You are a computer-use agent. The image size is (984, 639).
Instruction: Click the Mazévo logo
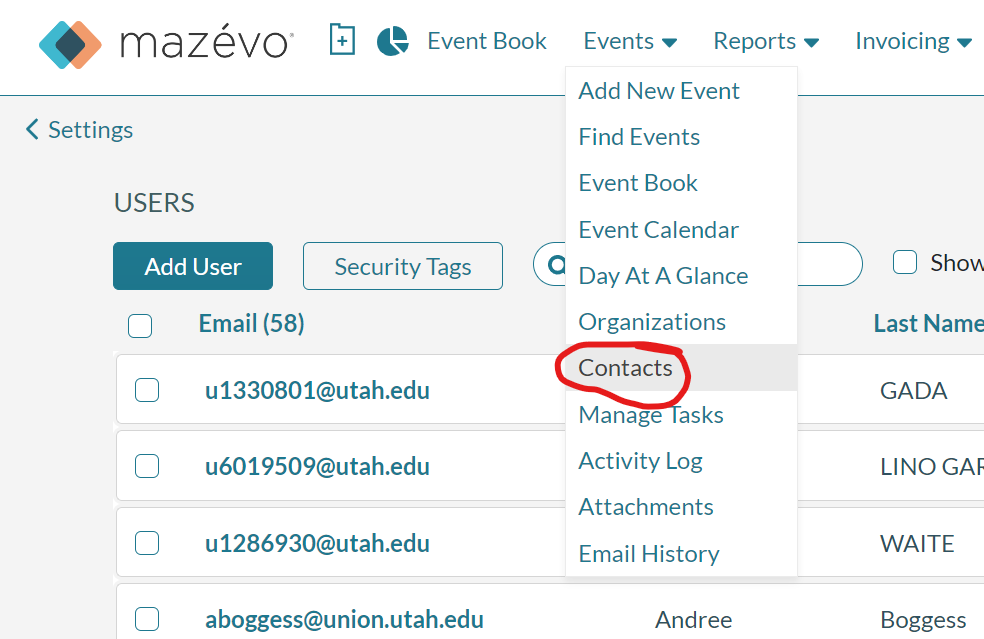pos(166,43)
